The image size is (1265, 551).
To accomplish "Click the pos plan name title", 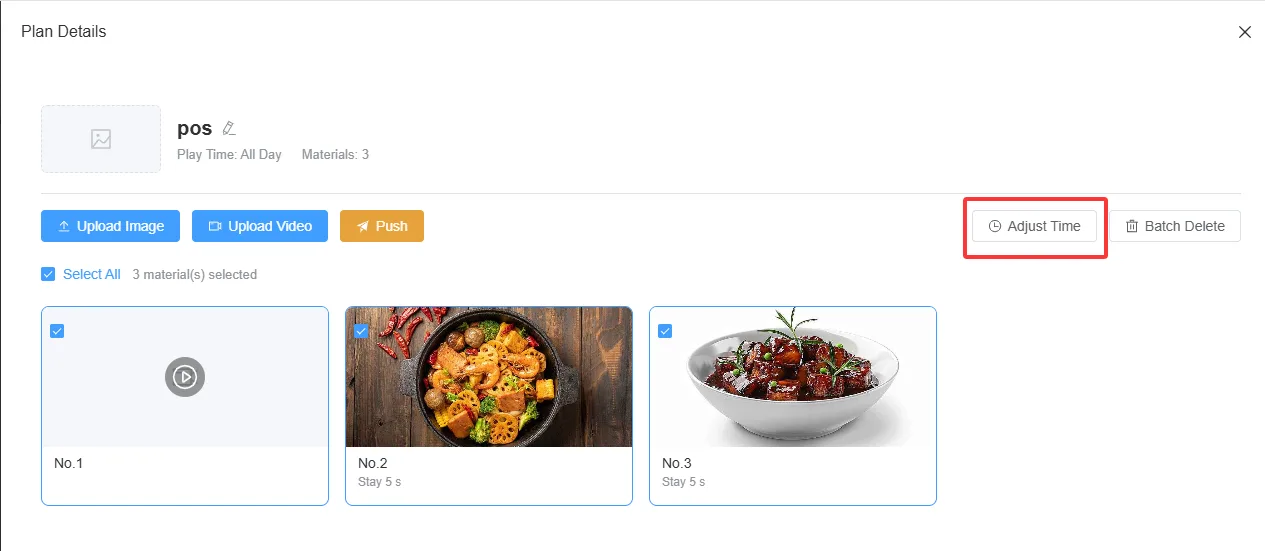I will (194, 128).
